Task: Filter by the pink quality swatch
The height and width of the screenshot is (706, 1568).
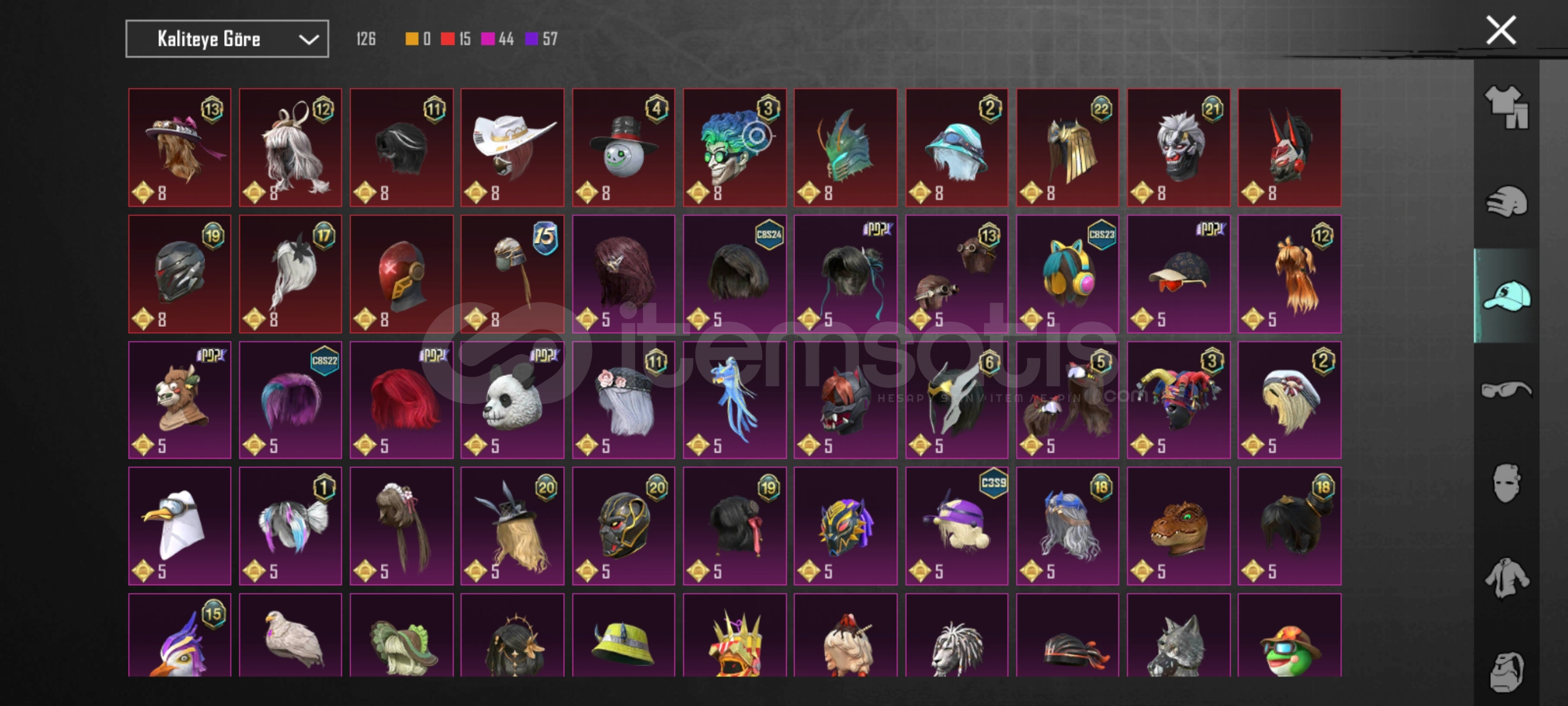Action: pyautogui.click(x=487, y=39)
